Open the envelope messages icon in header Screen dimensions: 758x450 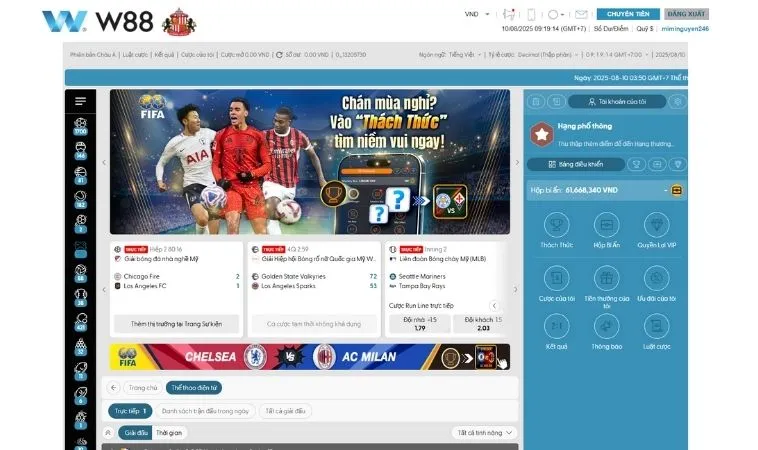pyautogui.click(x=581, y=14)
